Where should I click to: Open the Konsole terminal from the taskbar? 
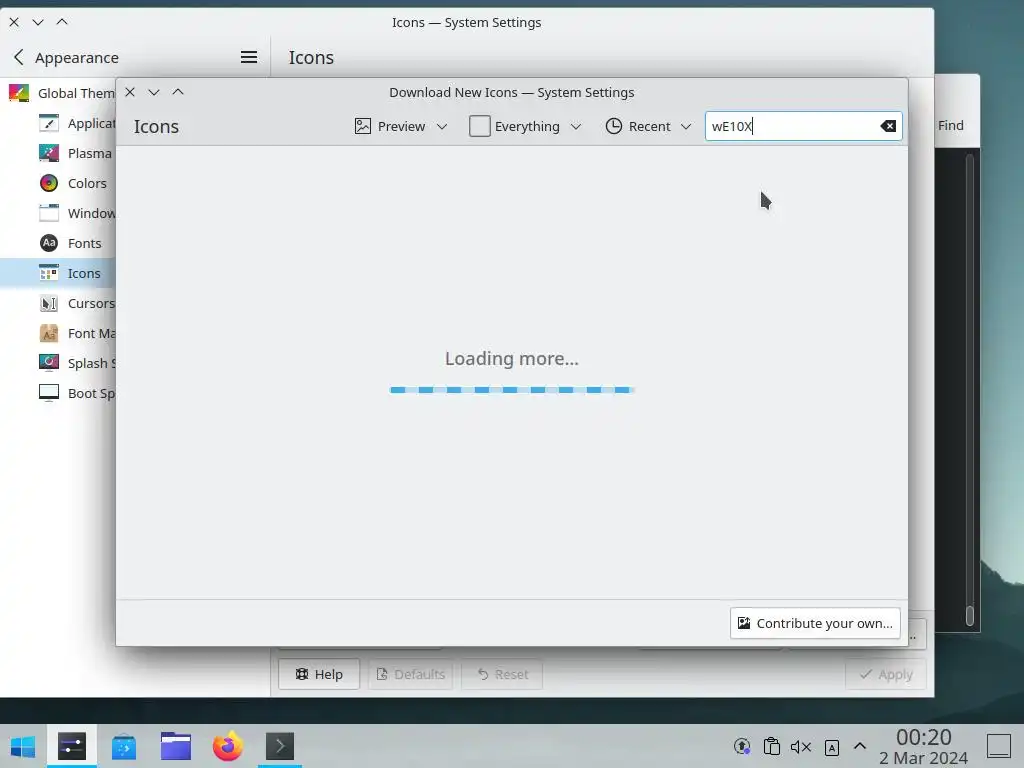pos(280,746)
